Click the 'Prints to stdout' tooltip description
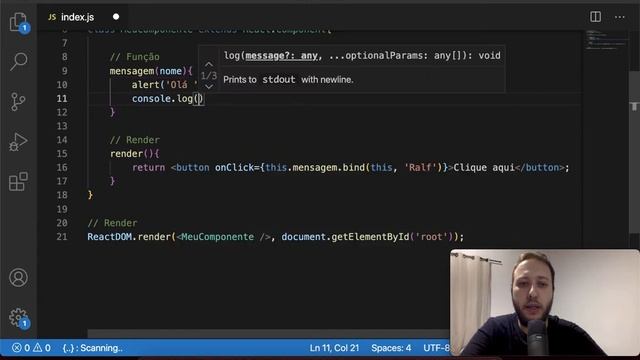The image size is (640, 360). [x=288, y=80]
